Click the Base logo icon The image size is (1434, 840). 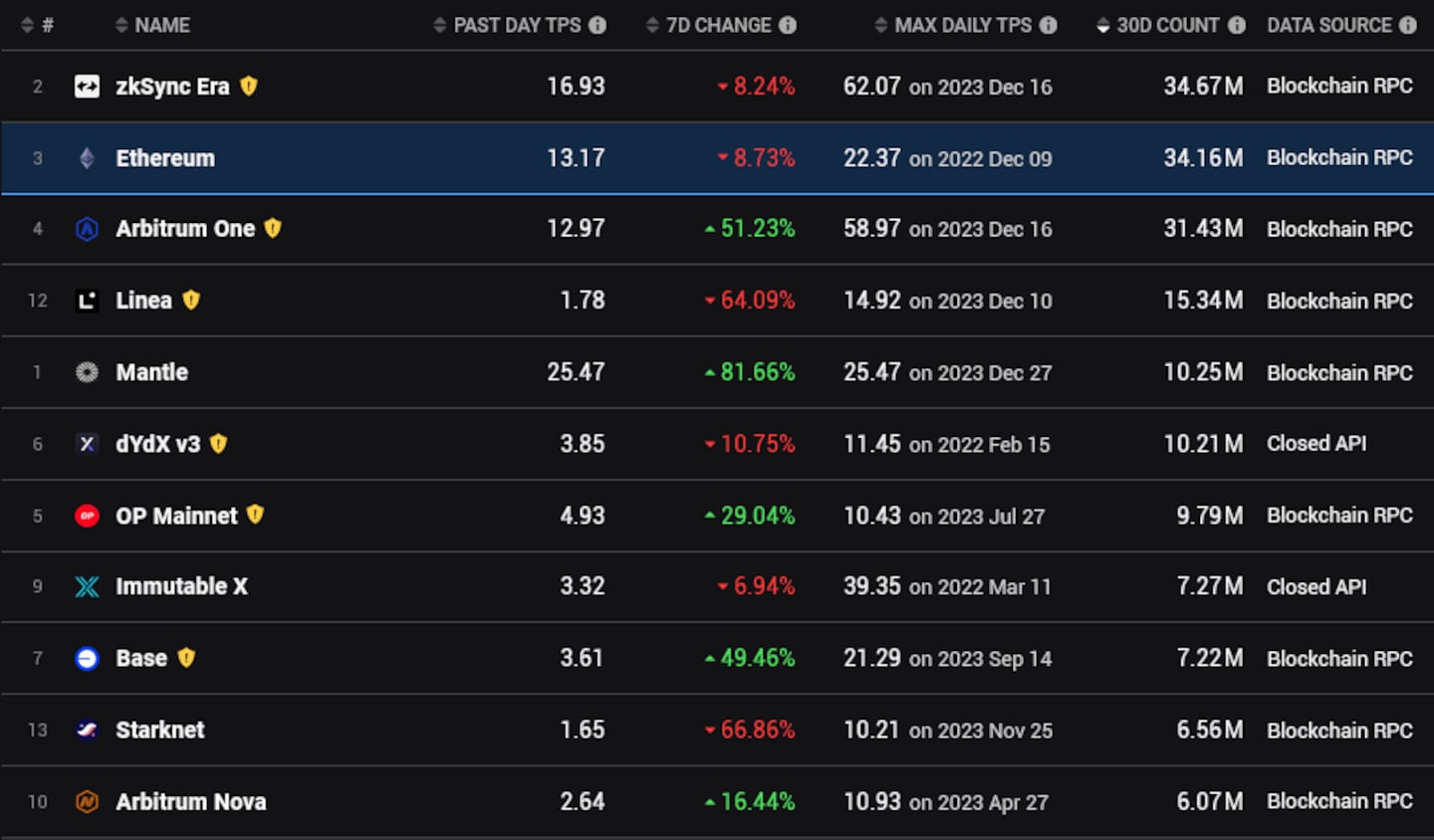point(87,659)
